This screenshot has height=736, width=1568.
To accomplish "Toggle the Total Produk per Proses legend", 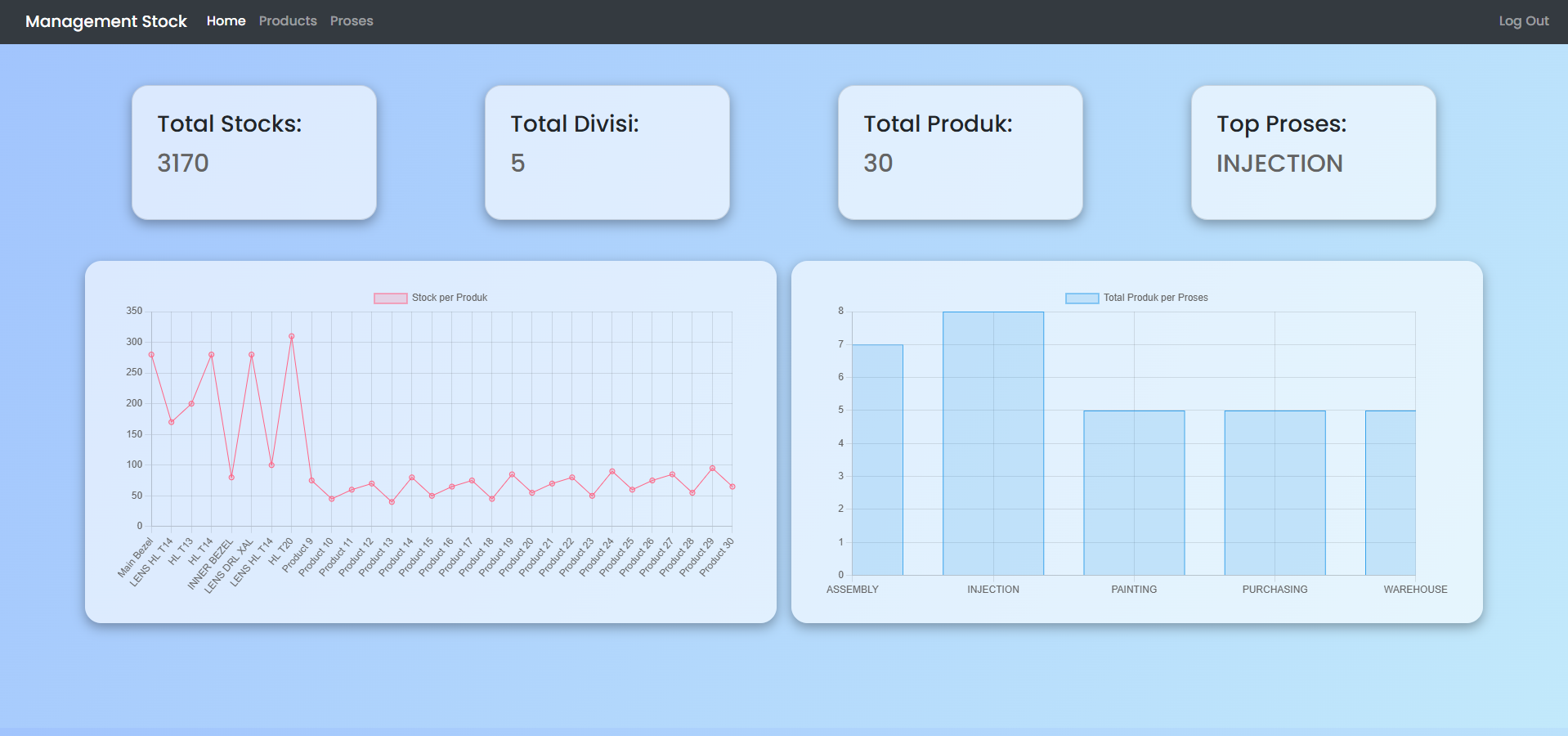I will tap(1082, 298).
